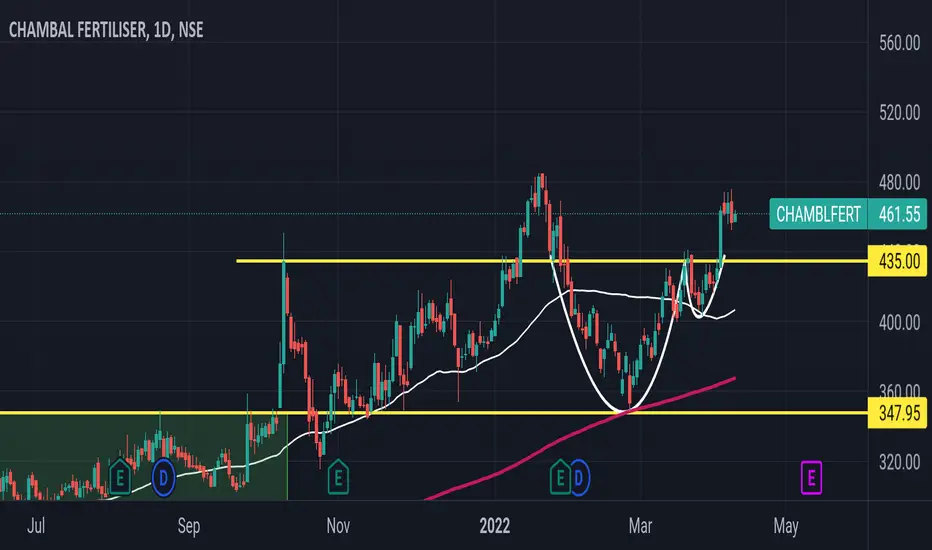Click the blue dividend D marker near February 2022
Image resolution: width=932 pixels, height=550 pixels.
579,477
